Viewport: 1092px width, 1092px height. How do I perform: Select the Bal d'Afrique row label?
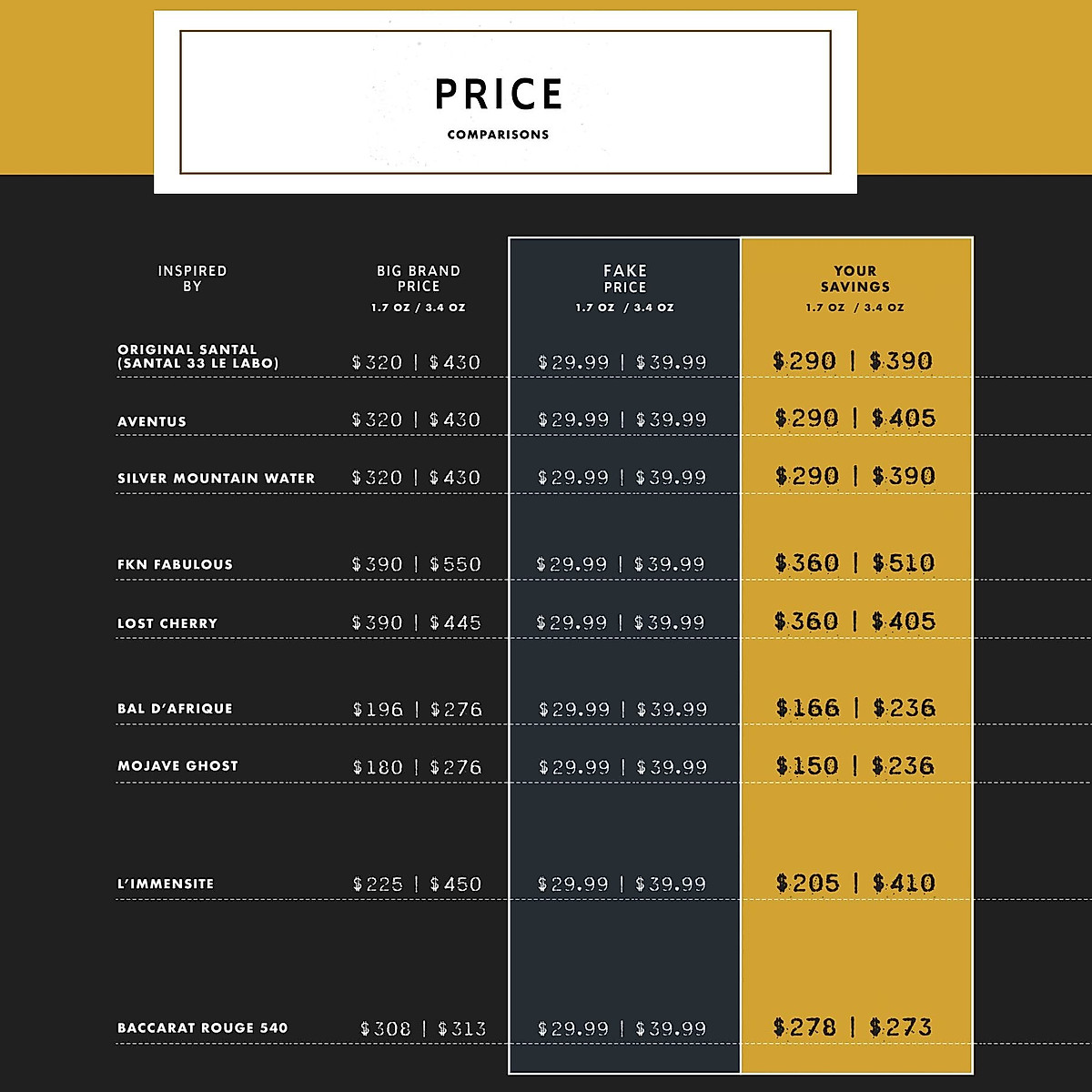click(175, 708)
